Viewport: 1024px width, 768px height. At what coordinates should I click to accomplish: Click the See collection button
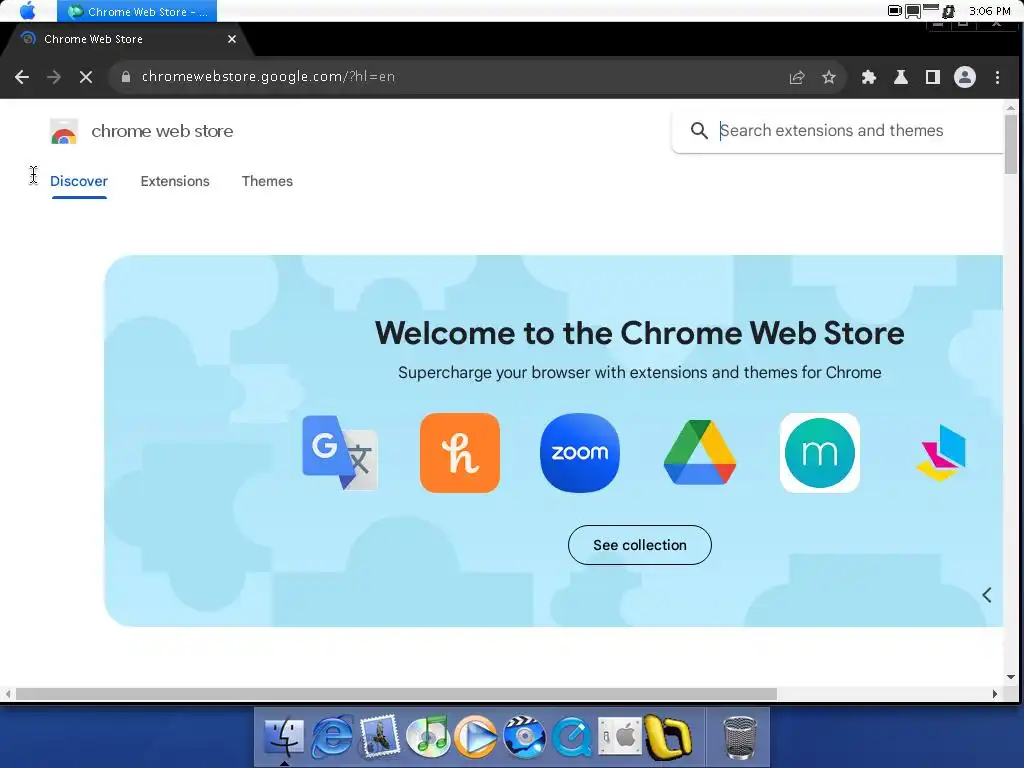pyautogui.click(x=640, y=545)
